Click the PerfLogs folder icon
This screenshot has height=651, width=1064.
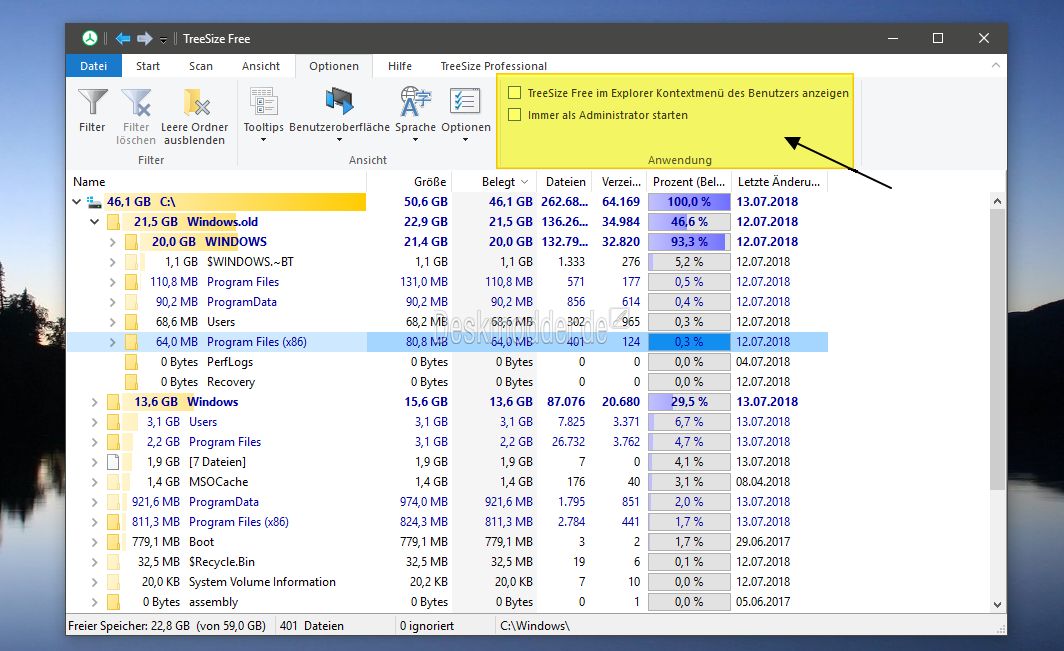[132, 362]
